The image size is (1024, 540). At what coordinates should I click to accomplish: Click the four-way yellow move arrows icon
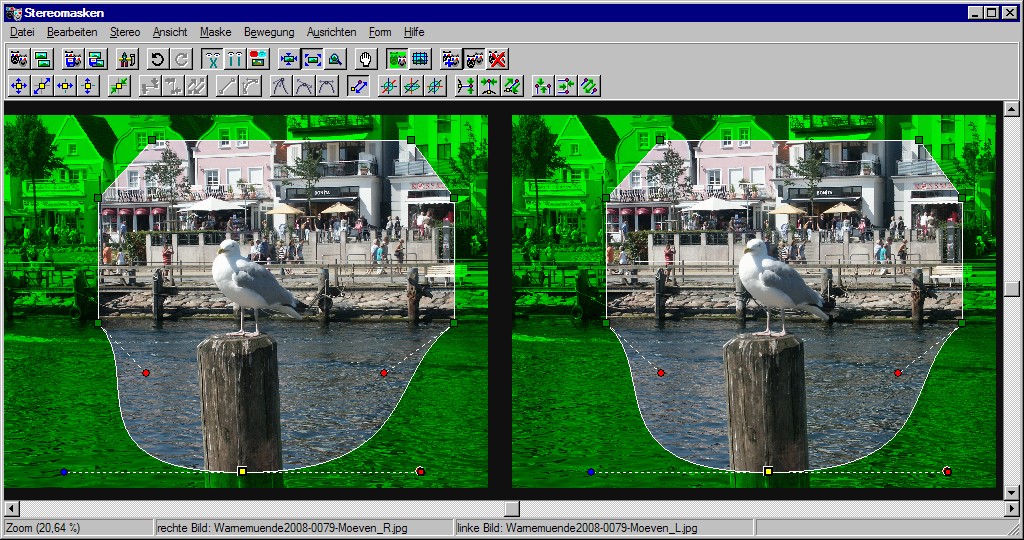point(18,86)
